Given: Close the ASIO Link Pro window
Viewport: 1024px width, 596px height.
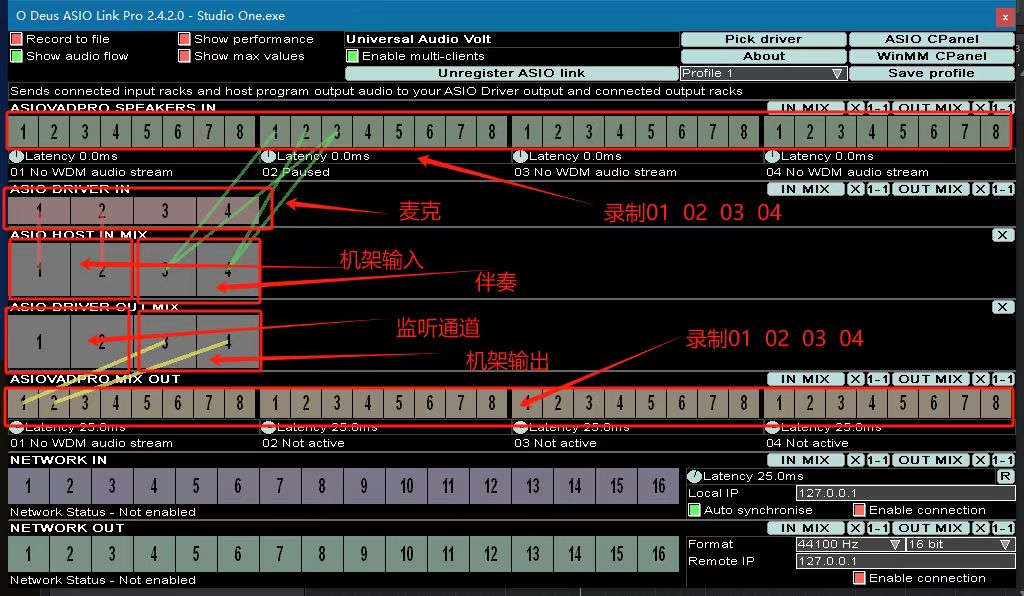Looking at the screenshot, I should pyautogui.click(x=1005, y=17).
